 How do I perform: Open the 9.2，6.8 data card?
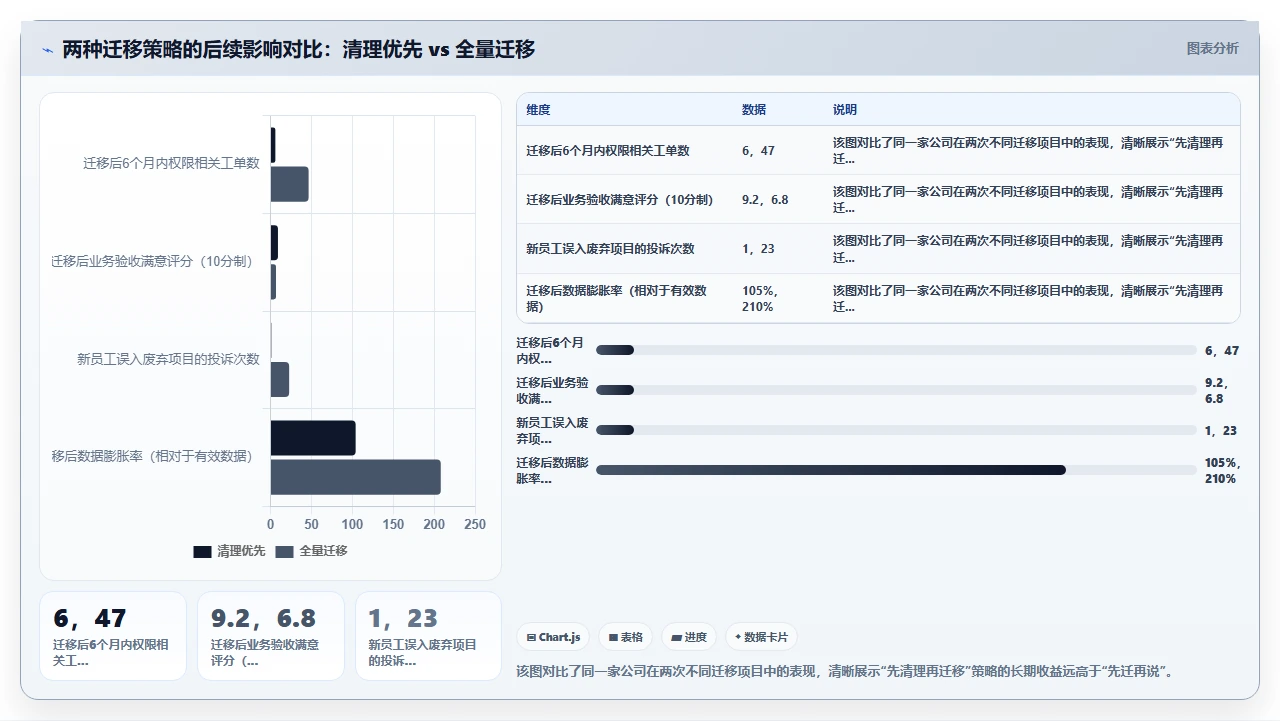point(271,636)
